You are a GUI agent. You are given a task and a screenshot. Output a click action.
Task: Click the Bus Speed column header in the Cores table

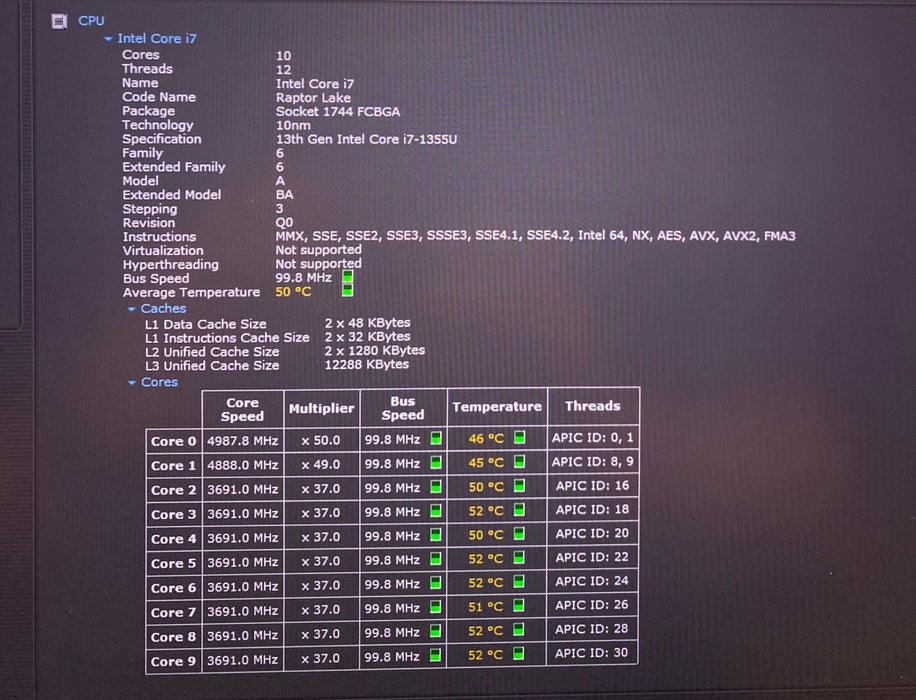click(403, 408)
